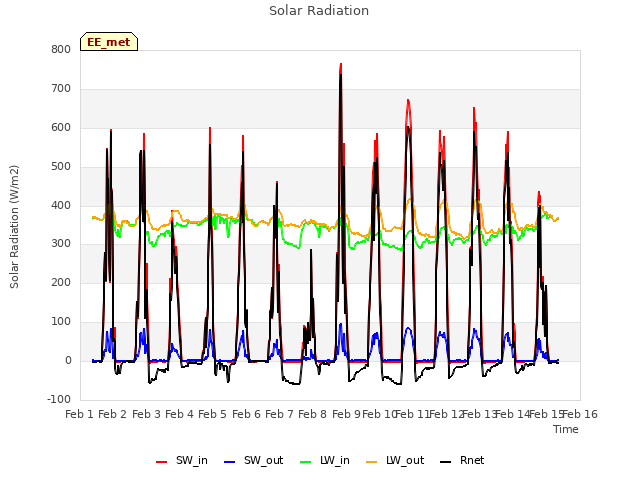The height and width of the screenshot is (480, 640).
Task: Toggle the LW_out legend entry
Action: pyautogui.click(x=395, y=461)
